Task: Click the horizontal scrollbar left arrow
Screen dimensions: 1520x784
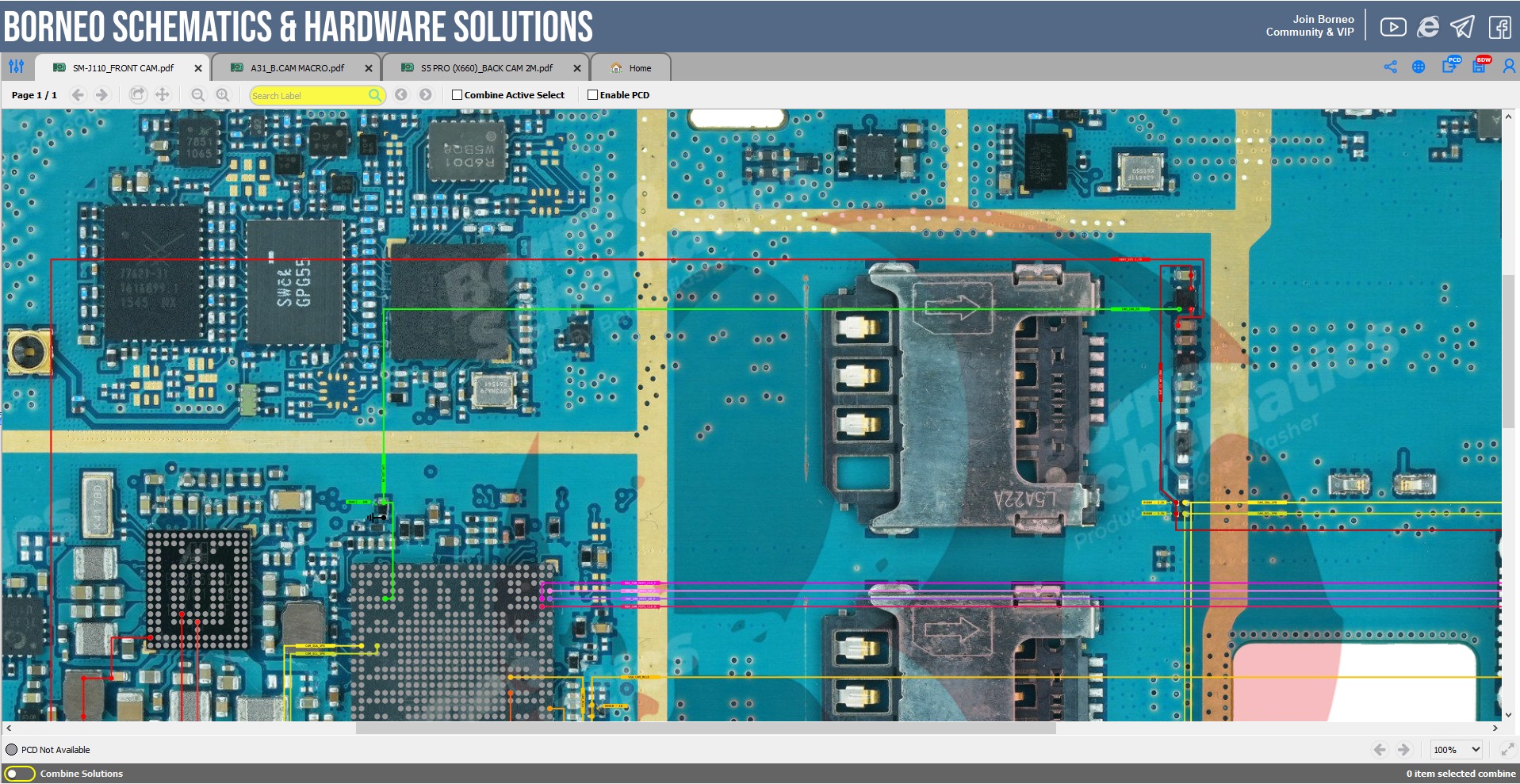Action: pyautogui.click(x=9, y=728)
